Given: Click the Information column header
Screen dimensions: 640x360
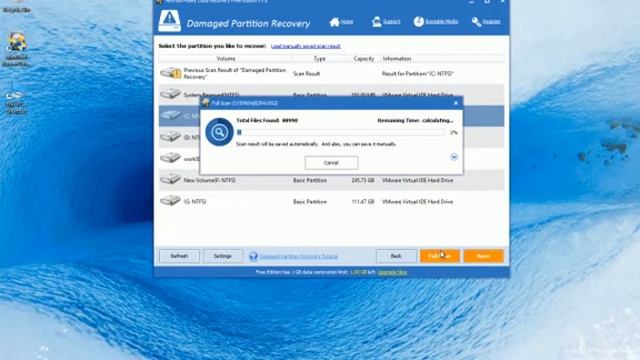Looking at the screenshot, I should click(442, 59).
